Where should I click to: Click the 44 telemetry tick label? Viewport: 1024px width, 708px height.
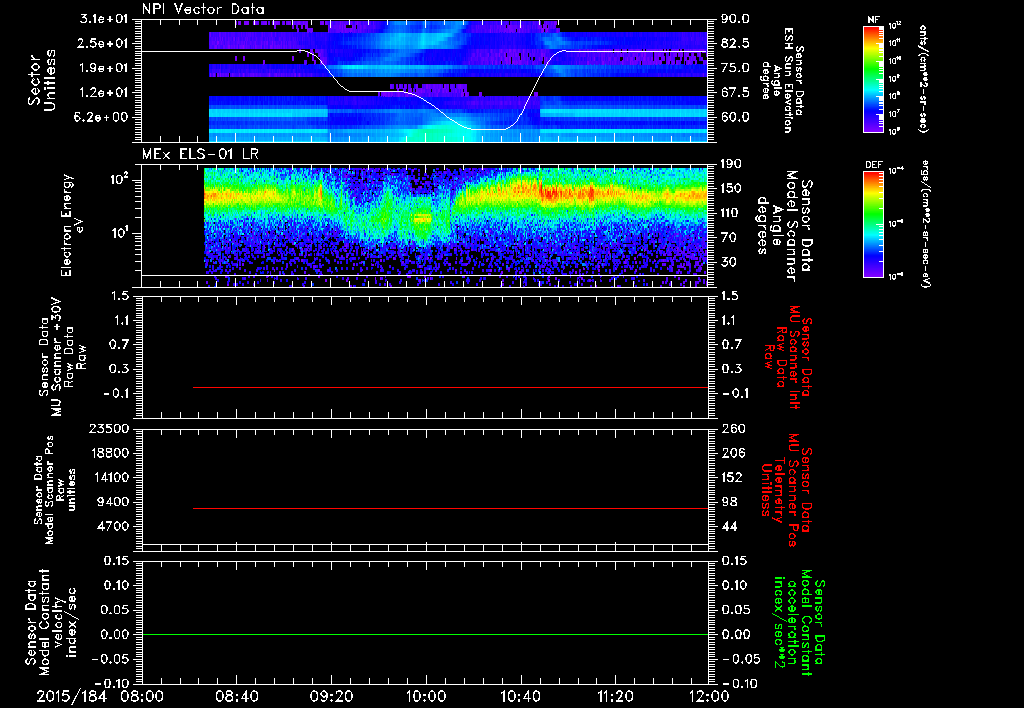pyautogui.click(x=729, y=526)
